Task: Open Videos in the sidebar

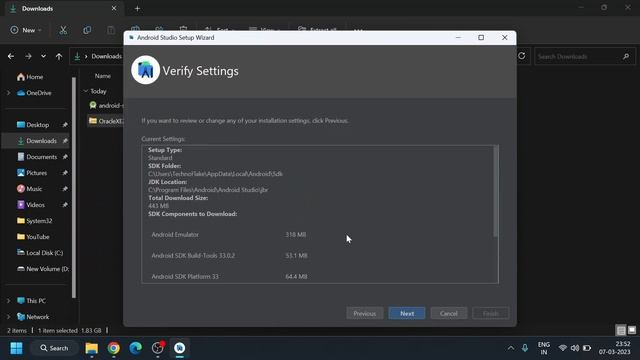Action: [31, 205]
